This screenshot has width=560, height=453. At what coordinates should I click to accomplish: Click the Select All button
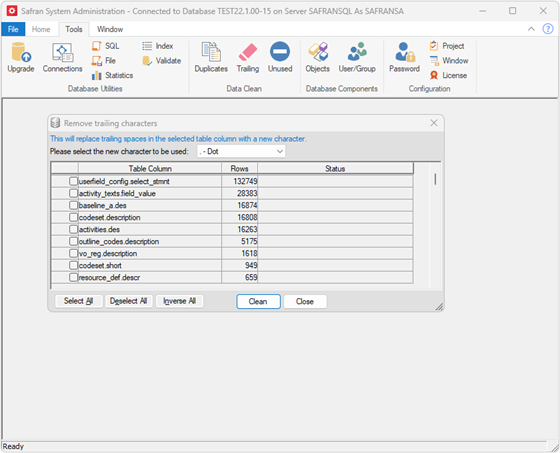pos(79,301)
